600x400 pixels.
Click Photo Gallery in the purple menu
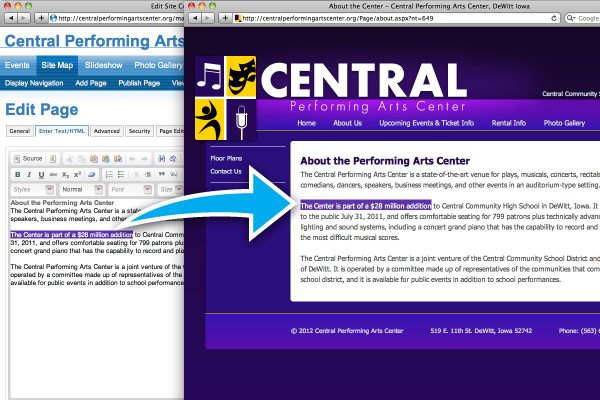[564, 123]
